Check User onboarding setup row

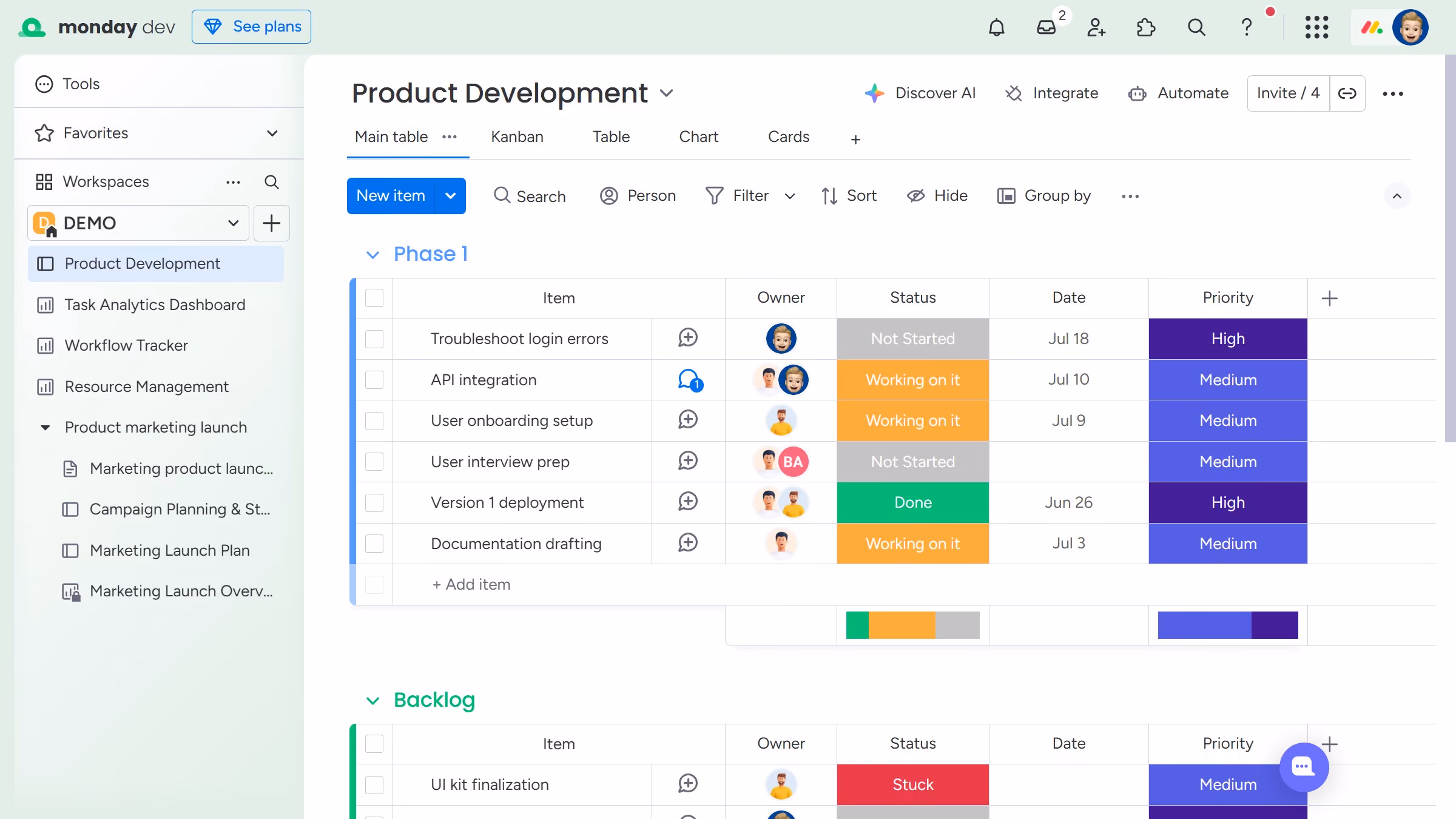(x=374, y=420)
